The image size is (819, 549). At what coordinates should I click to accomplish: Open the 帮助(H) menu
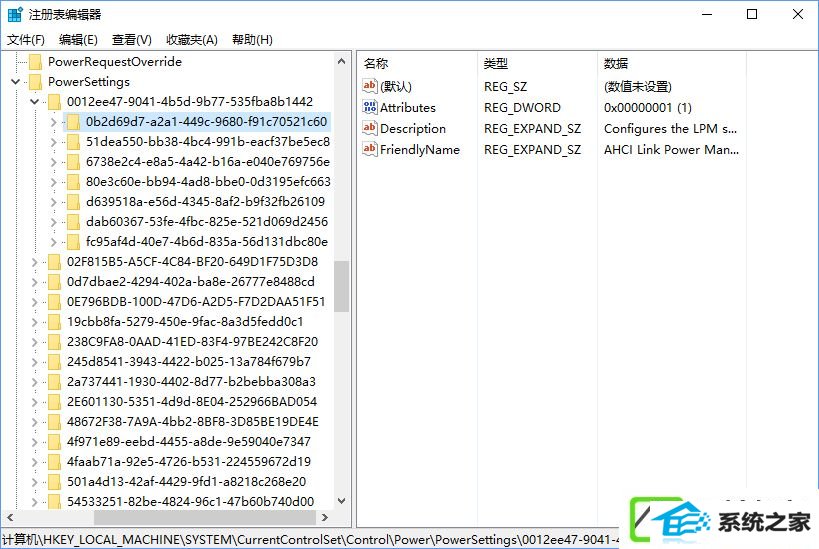pos(252,40)
